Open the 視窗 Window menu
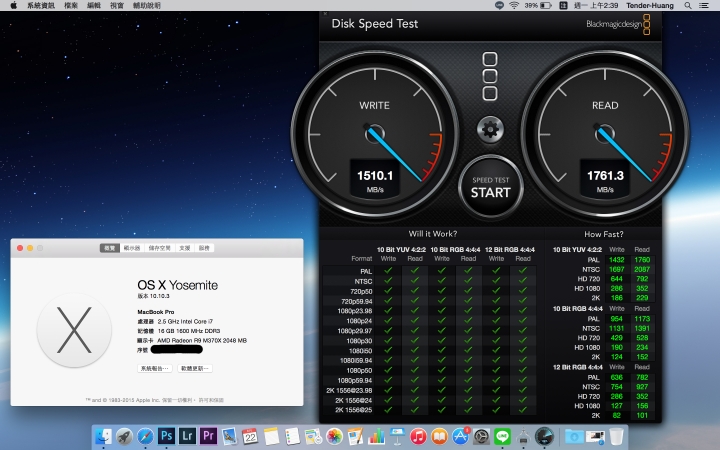The width and height of the screenshot is (720, 450). (117, 6)
